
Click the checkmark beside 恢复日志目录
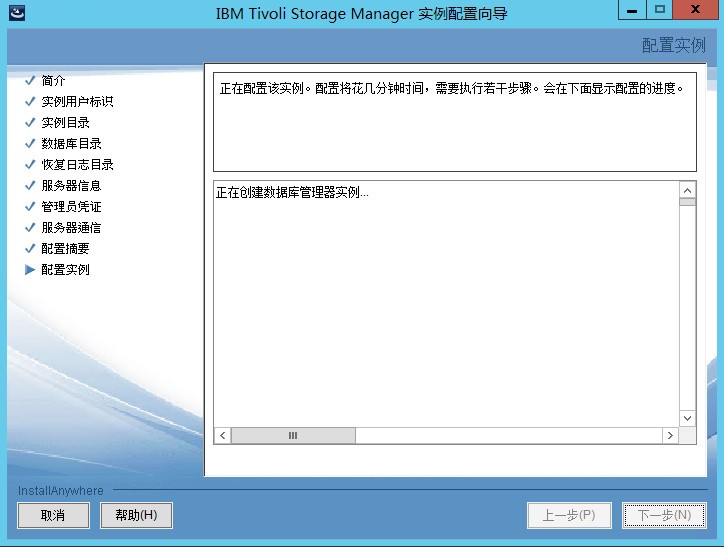tap(30, 164)
